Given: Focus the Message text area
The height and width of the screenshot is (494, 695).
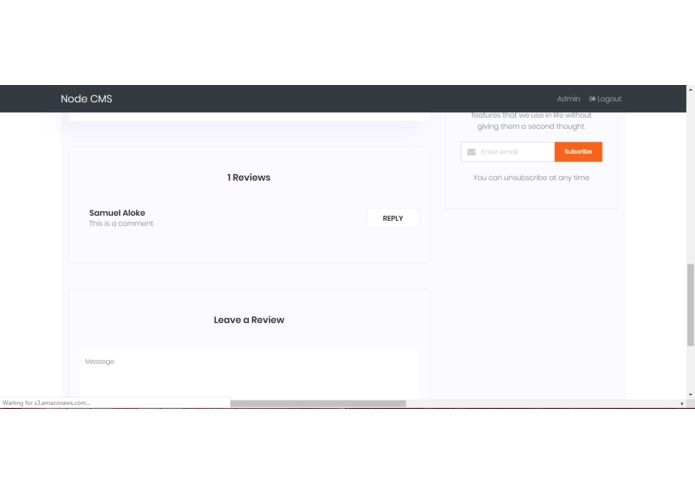Looking at the screenshot, I should 249,374.
